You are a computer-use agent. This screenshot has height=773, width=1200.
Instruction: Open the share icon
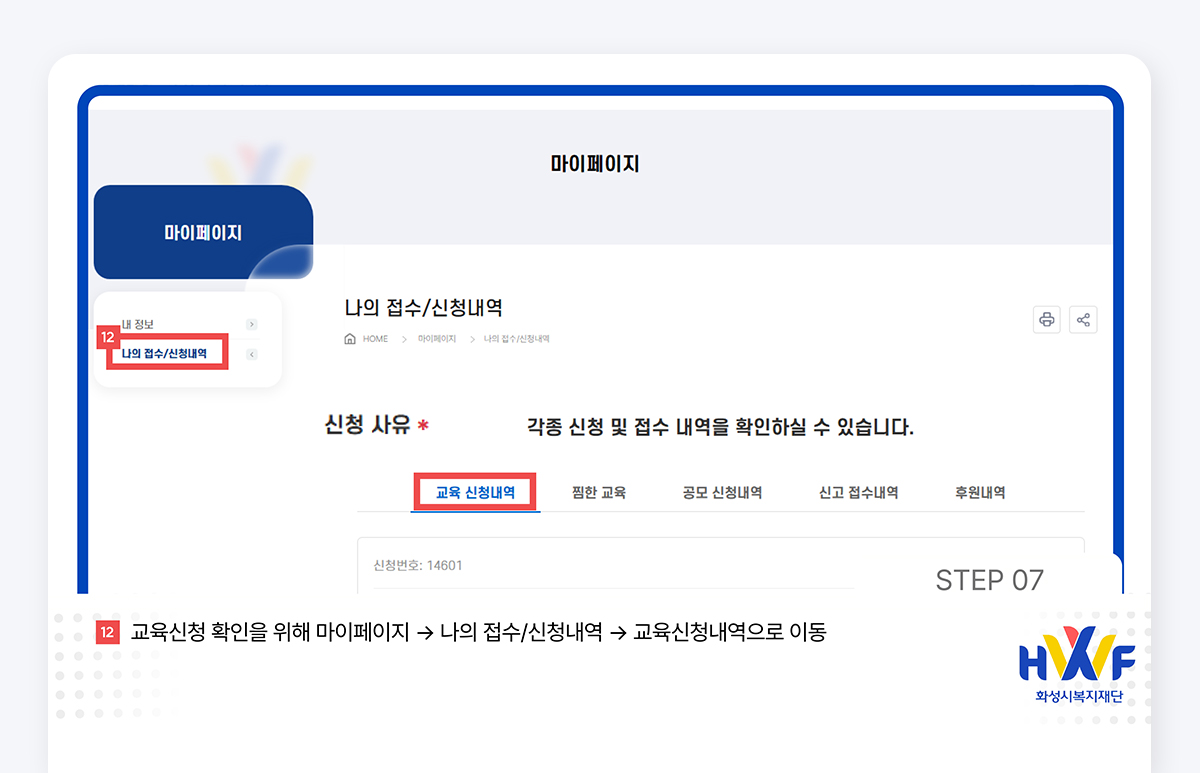click(1084, 319)
